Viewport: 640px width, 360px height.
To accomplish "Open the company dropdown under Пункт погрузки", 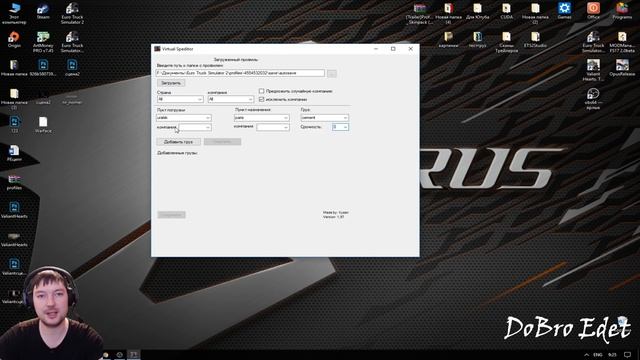I will click(195, 127).
